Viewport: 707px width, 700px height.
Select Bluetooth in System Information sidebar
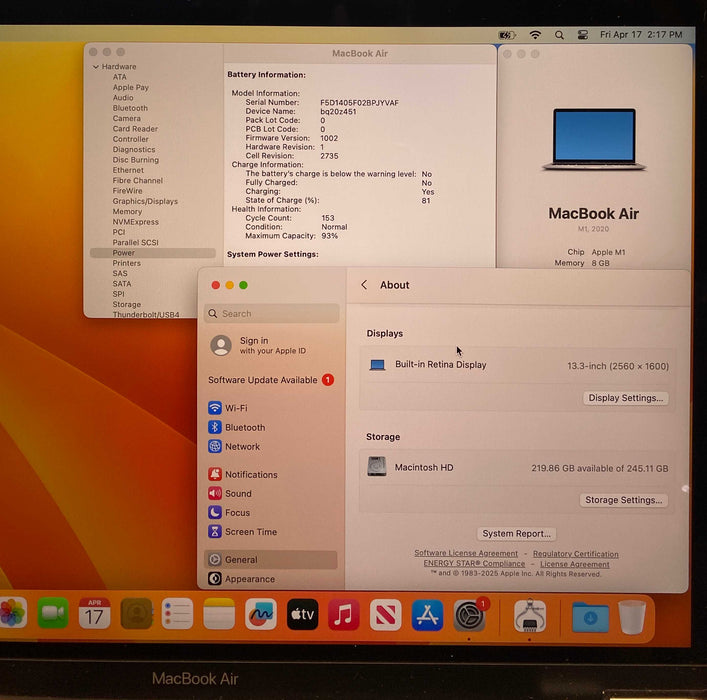click(130, 108)
